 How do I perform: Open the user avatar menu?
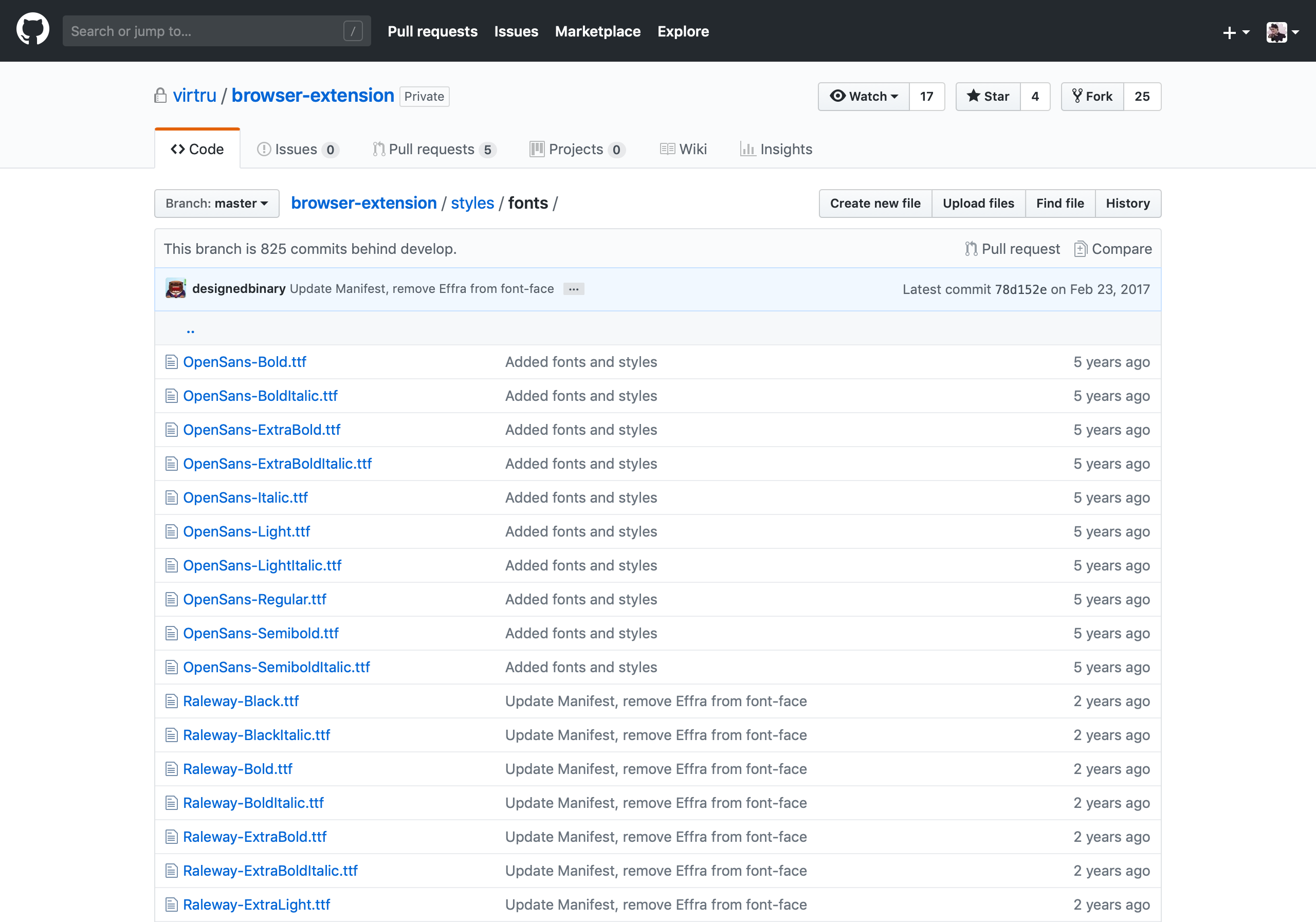1282,32
